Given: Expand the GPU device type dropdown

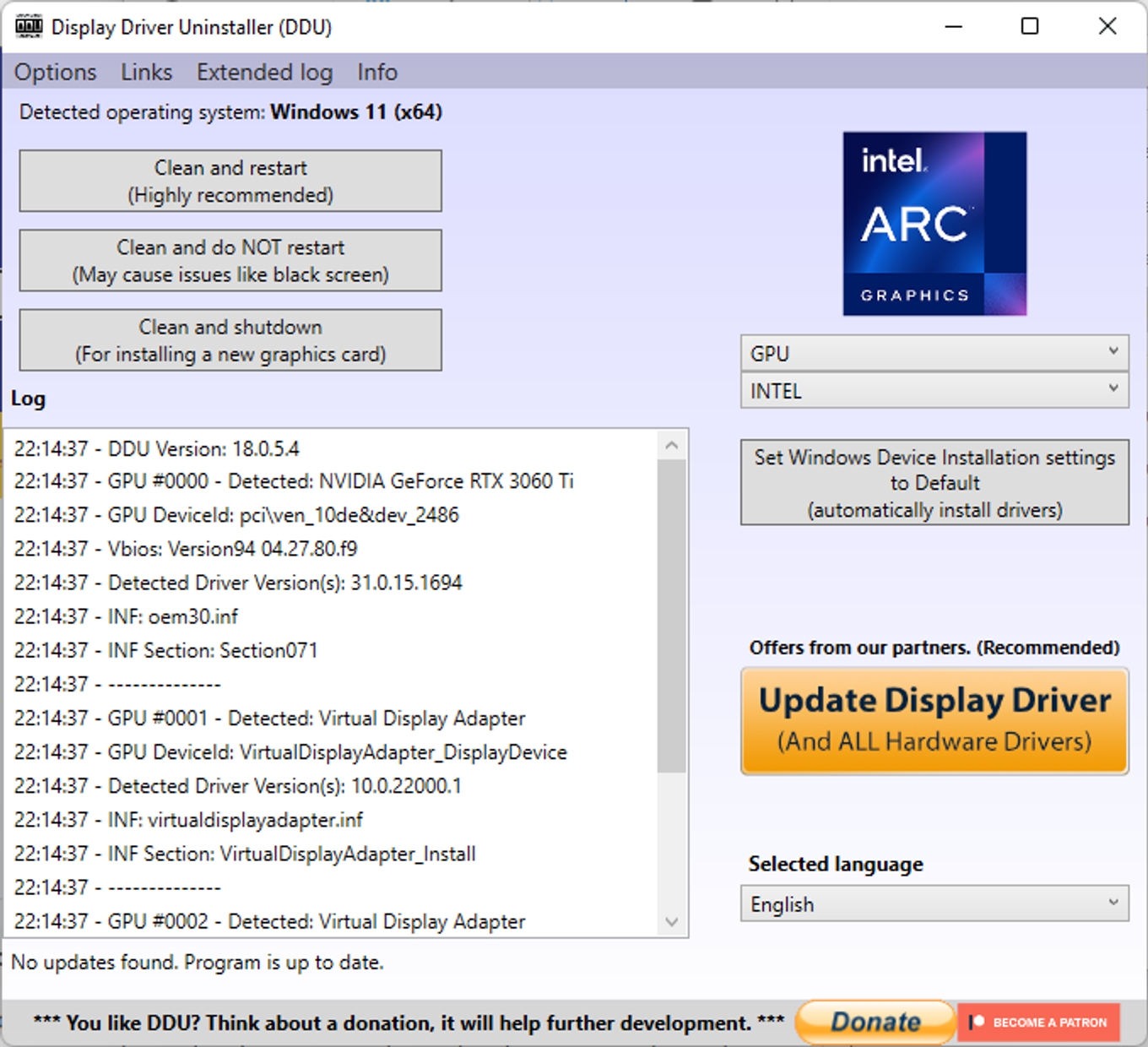Looking at the screenshot, I should [934, 353].
